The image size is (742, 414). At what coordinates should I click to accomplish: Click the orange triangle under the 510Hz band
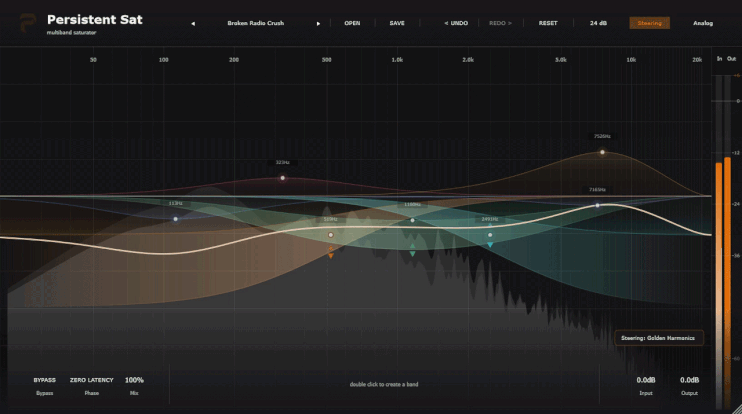[x=331, y=255]
